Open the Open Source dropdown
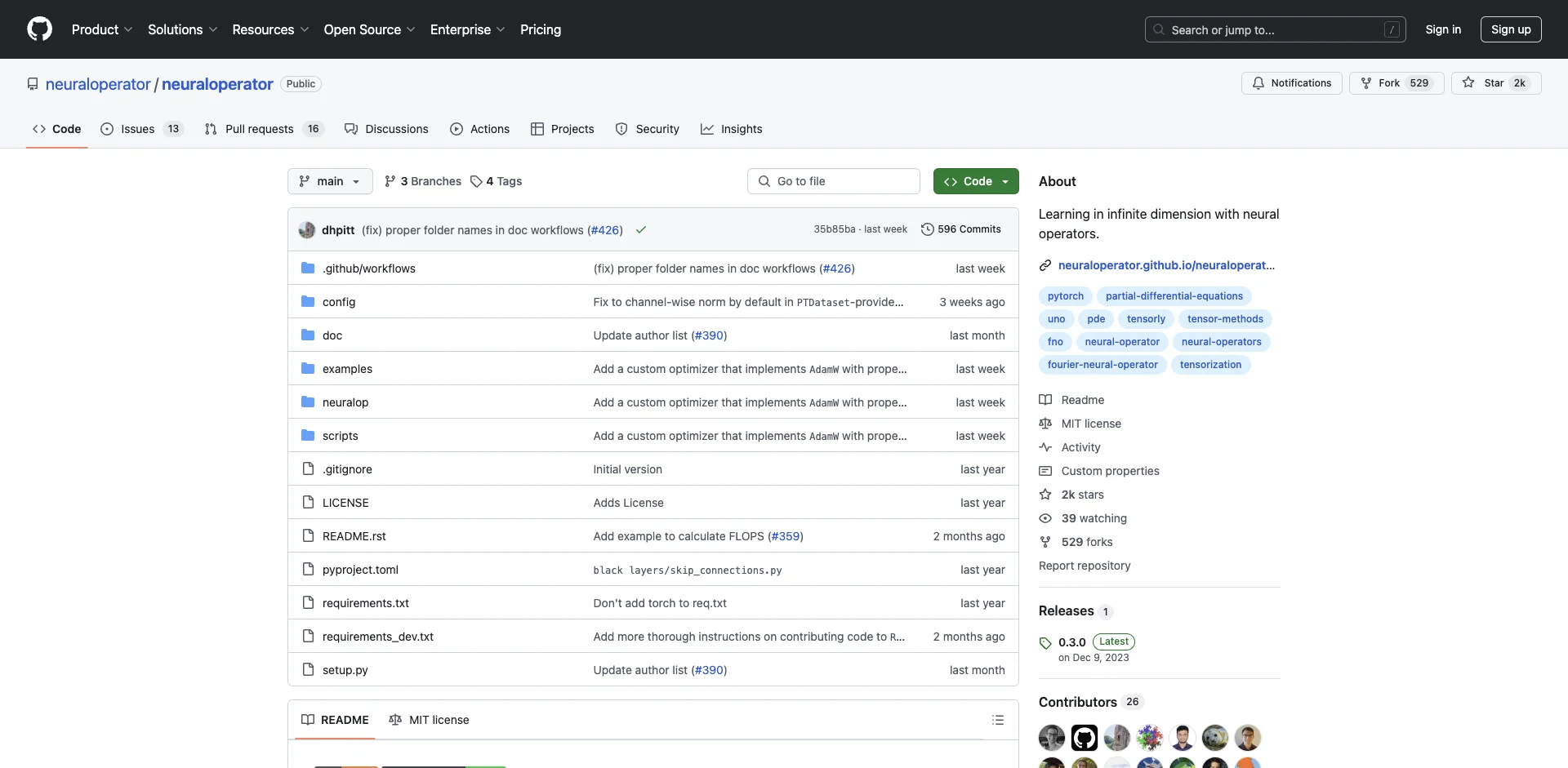The width and height of the screenshot is (1568, 768). [370, 29]
